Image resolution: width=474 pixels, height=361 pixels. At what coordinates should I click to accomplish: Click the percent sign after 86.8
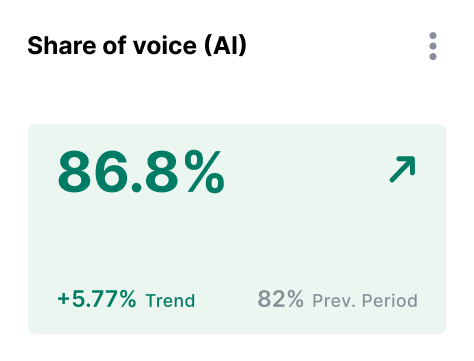pos(205,171)
